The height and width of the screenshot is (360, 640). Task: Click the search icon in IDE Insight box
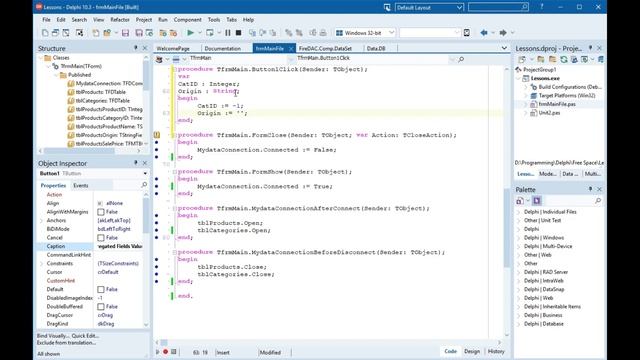[x=524, y=7]
